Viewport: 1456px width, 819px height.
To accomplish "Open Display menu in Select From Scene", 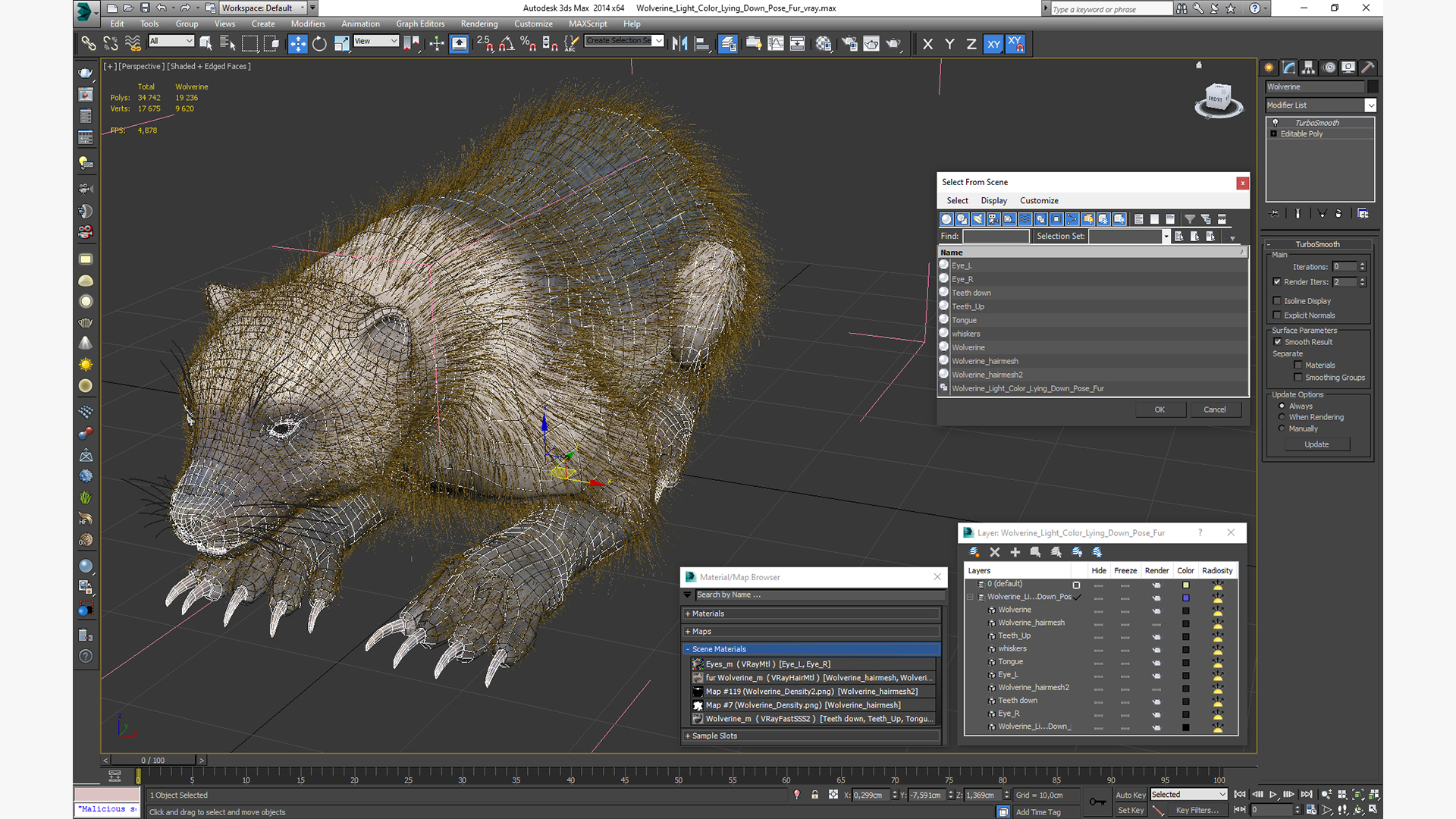I will coord(993,201).
